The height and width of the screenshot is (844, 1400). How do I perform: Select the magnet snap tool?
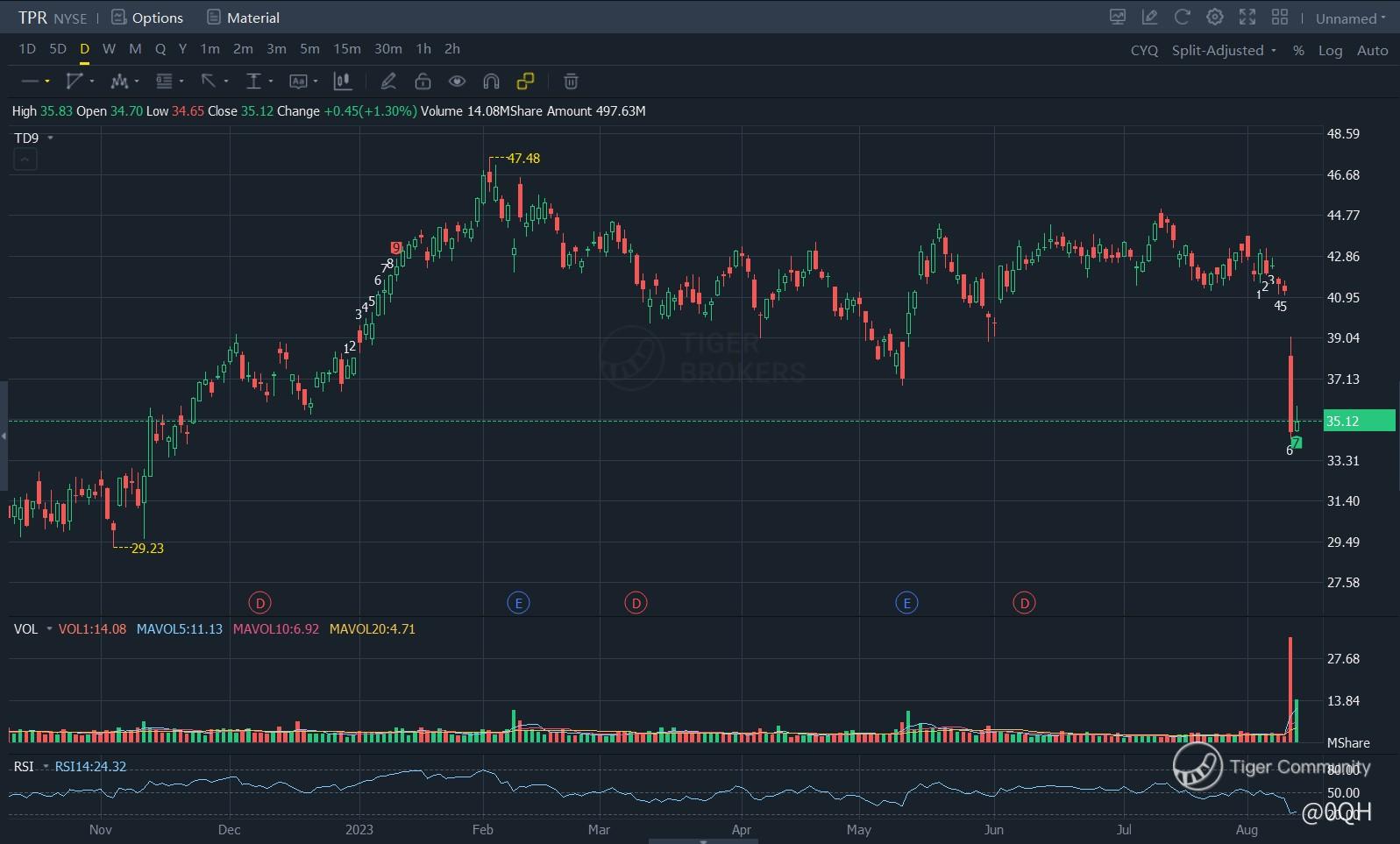pos(491,82)
